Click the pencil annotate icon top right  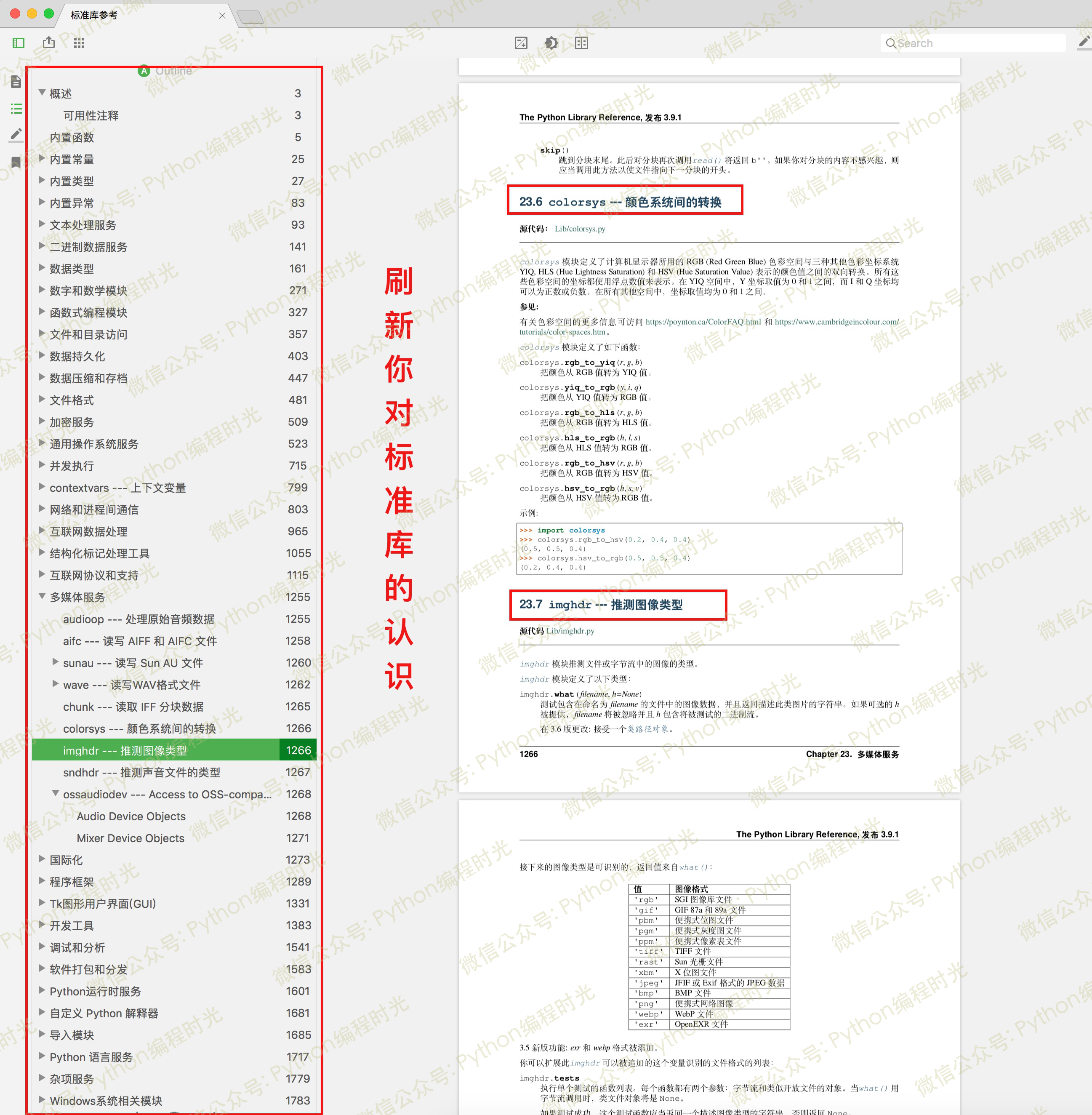pos(1084,42)
